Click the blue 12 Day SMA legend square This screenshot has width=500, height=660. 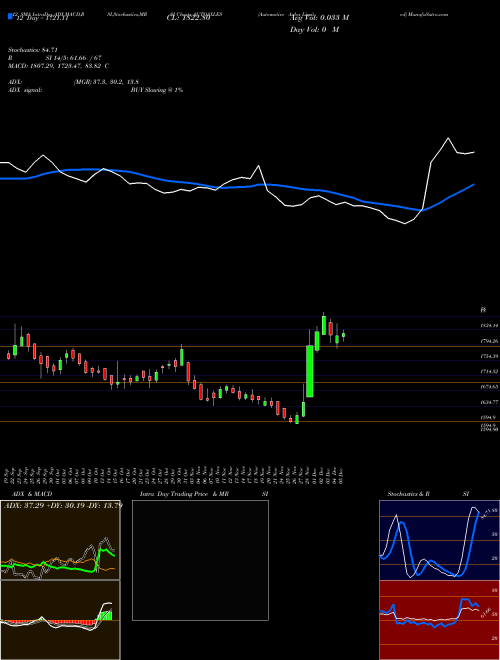(x=11, y=17)
